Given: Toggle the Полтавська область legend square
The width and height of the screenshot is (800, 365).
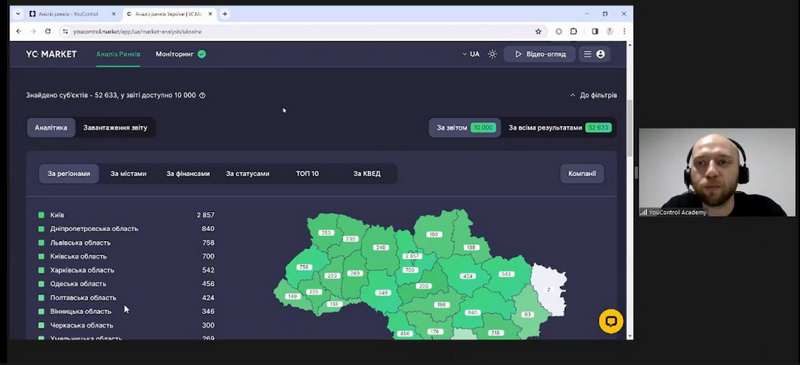Looking at the screenshot, I should click(x=41, y=298).
